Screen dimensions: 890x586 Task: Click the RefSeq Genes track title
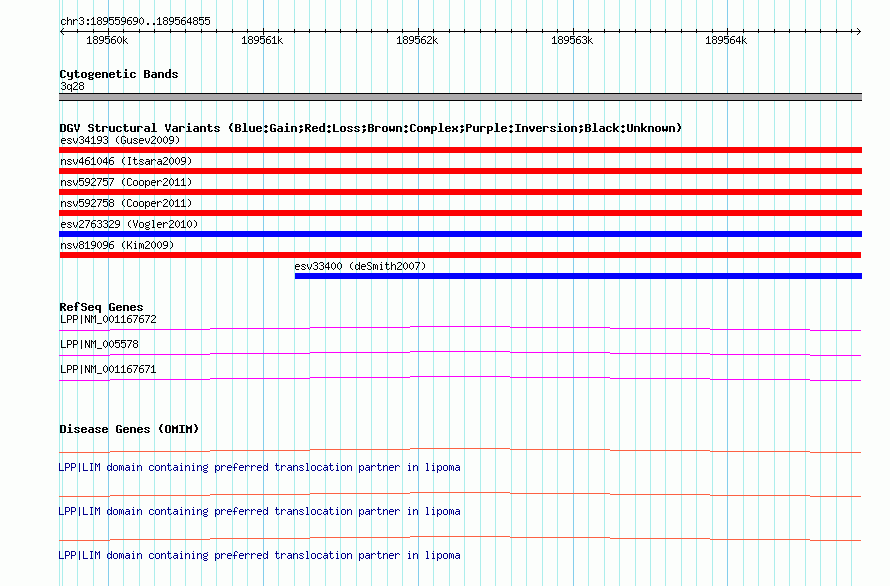pos(101,307)
